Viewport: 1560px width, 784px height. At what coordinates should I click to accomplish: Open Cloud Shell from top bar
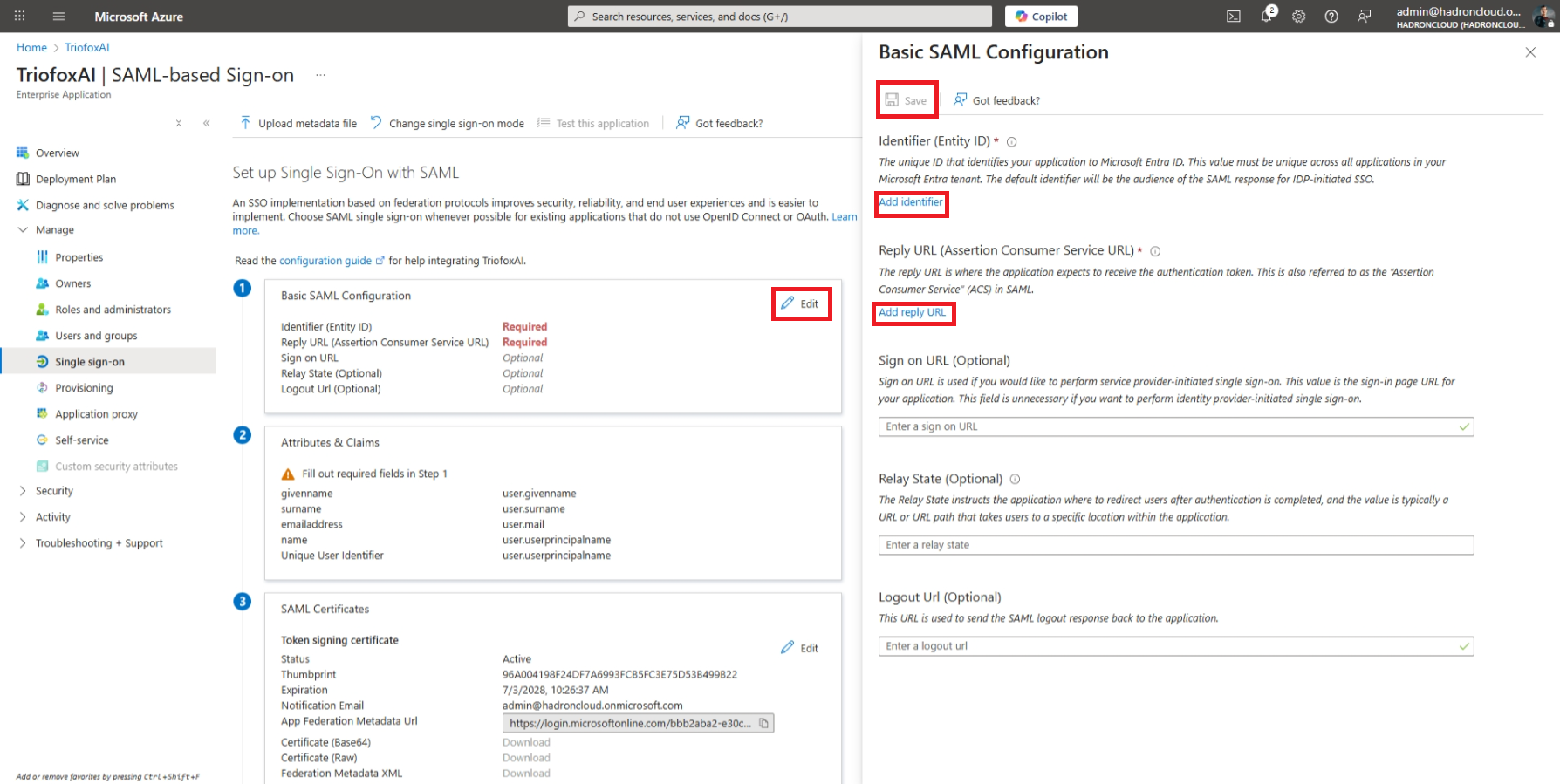coord(1234,16)
